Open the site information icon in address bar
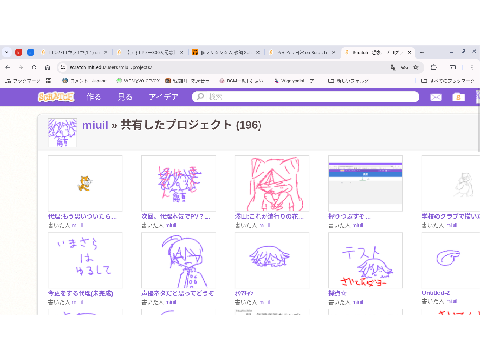Screen dimensions: 480x360 [63, 67]
